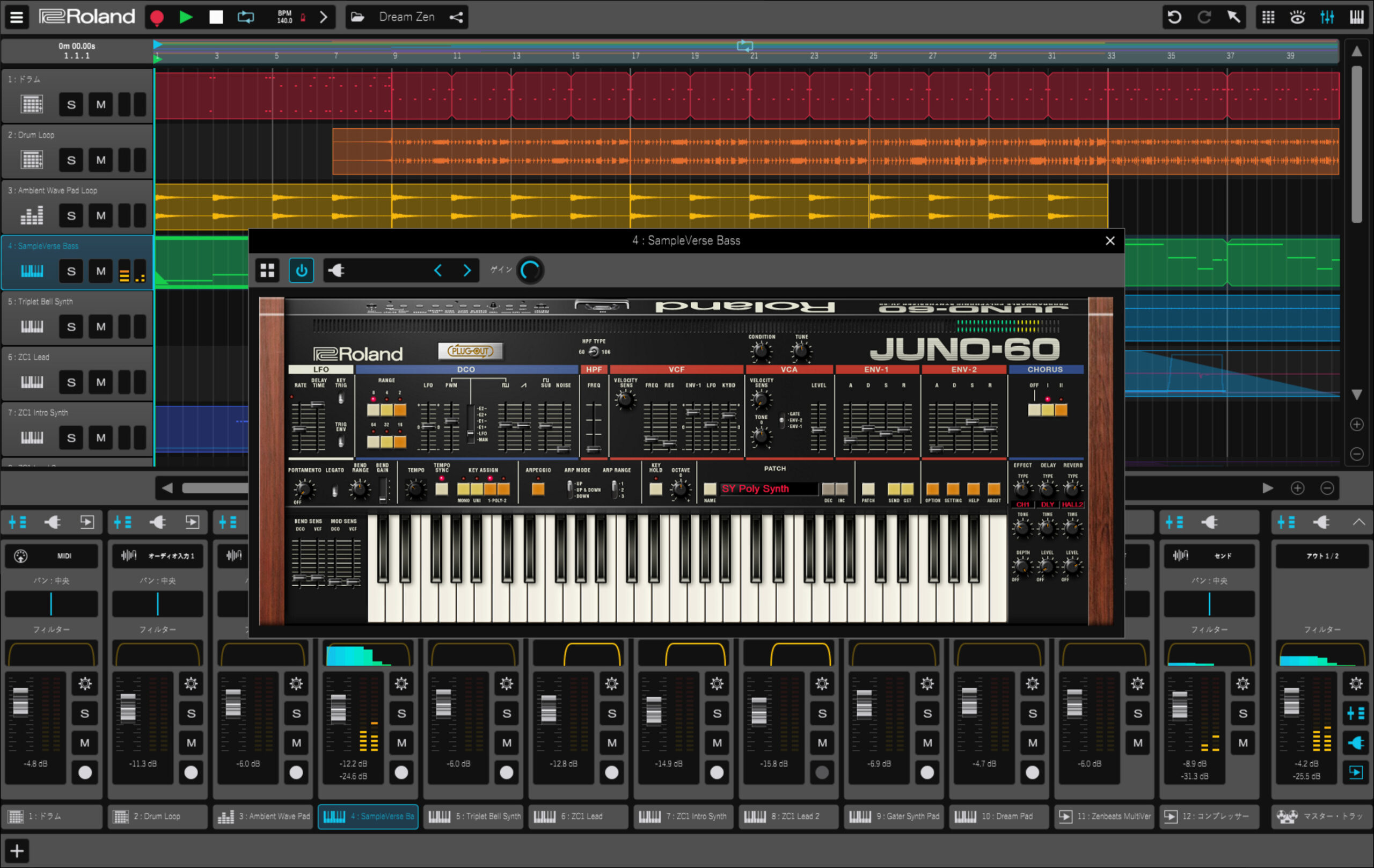
Task: Click the bars icon on Ambient Wave Pad Loop track
Action: click(x=31, y=215)
